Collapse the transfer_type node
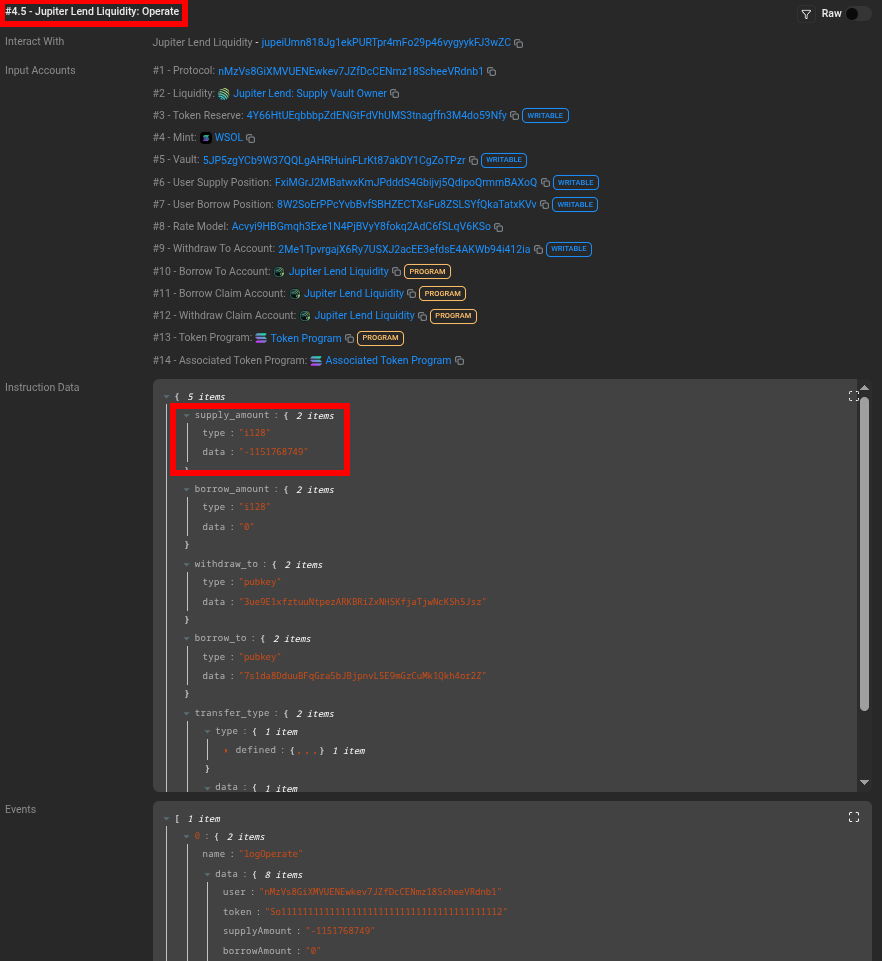 (x=186, y=713)
